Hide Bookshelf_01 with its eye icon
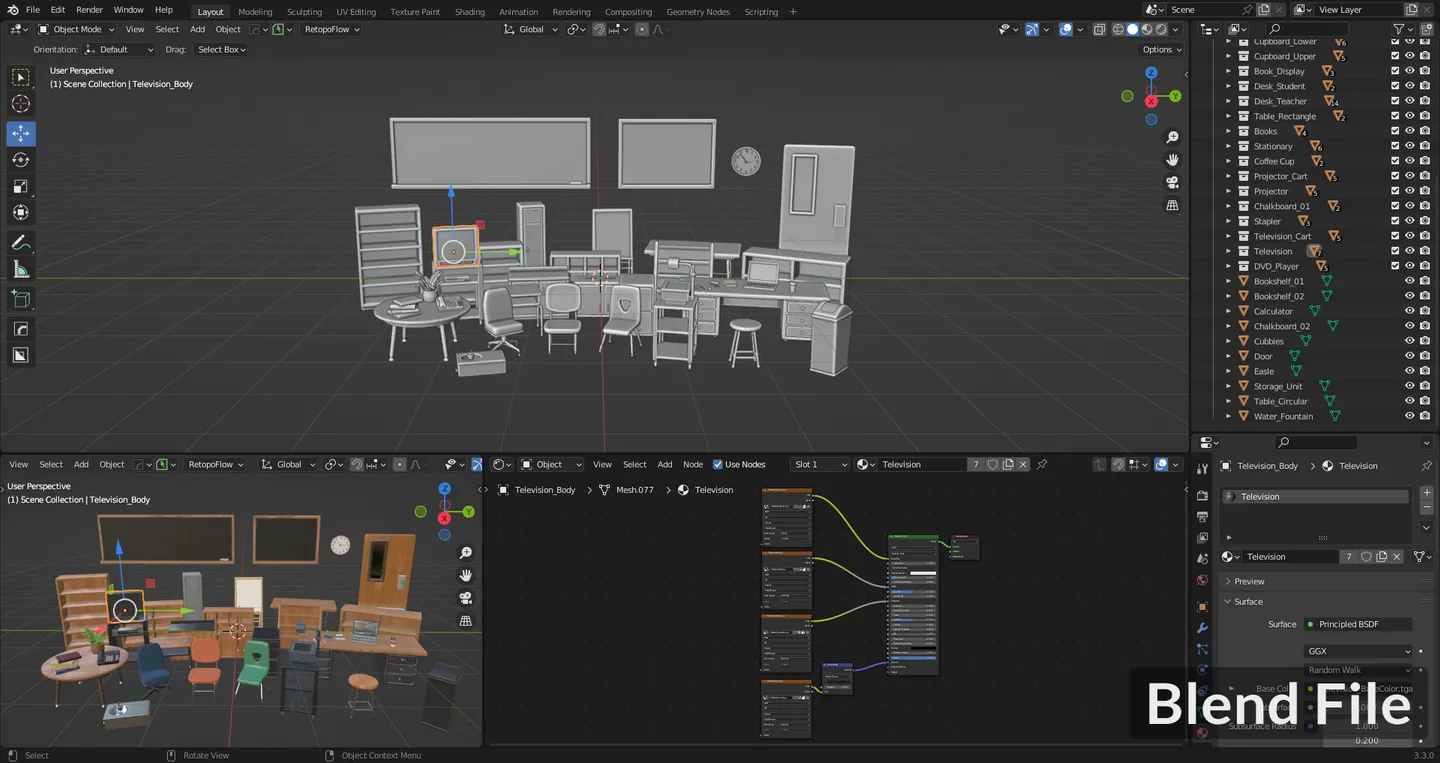Screen dimensions: 1440x763 [x=1410, y=281]
